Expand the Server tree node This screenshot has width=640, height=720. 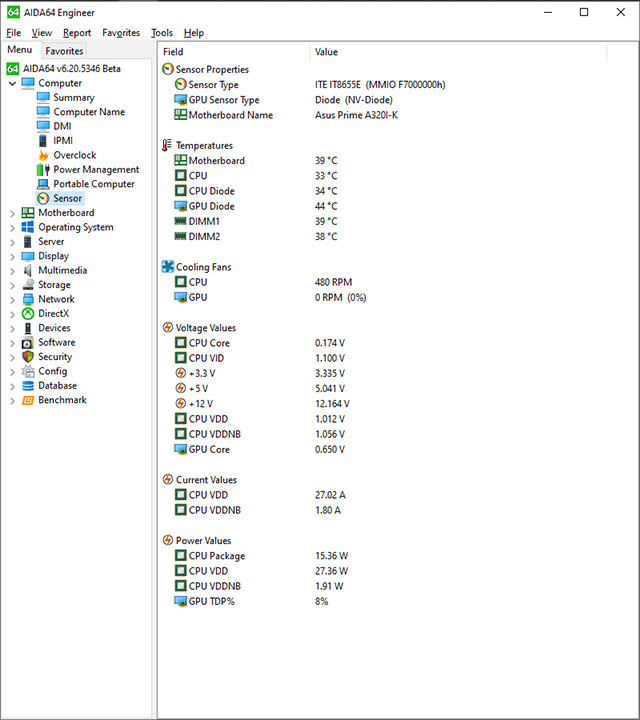pyautogui.click(x=12, y=242)
